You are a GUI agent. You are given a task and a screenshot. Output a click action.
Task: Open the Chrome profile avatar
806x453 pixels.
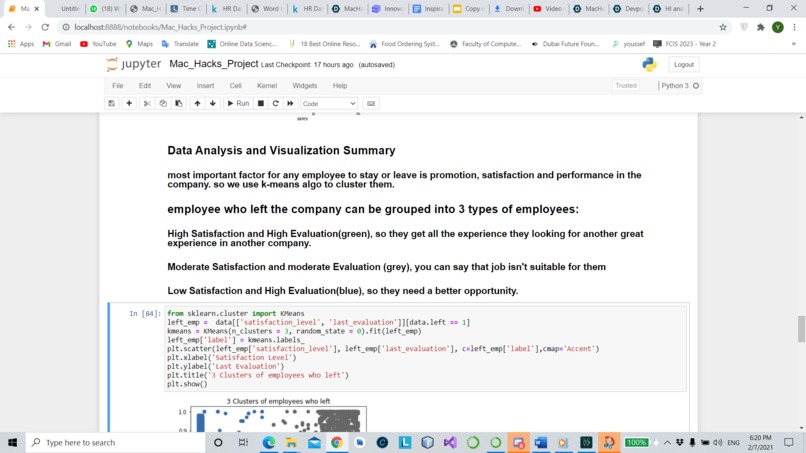[778, 27]
